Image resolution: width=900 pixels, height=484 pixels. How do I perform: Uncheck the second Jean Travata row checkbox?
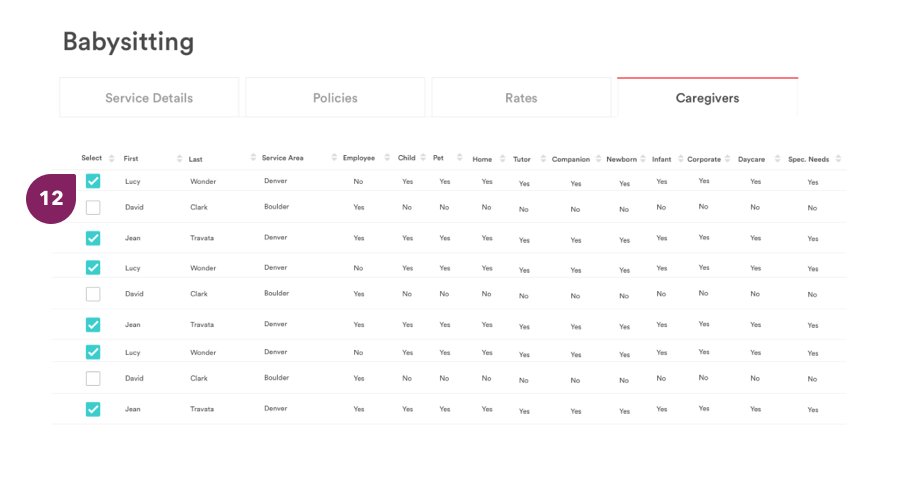point(93,324)
